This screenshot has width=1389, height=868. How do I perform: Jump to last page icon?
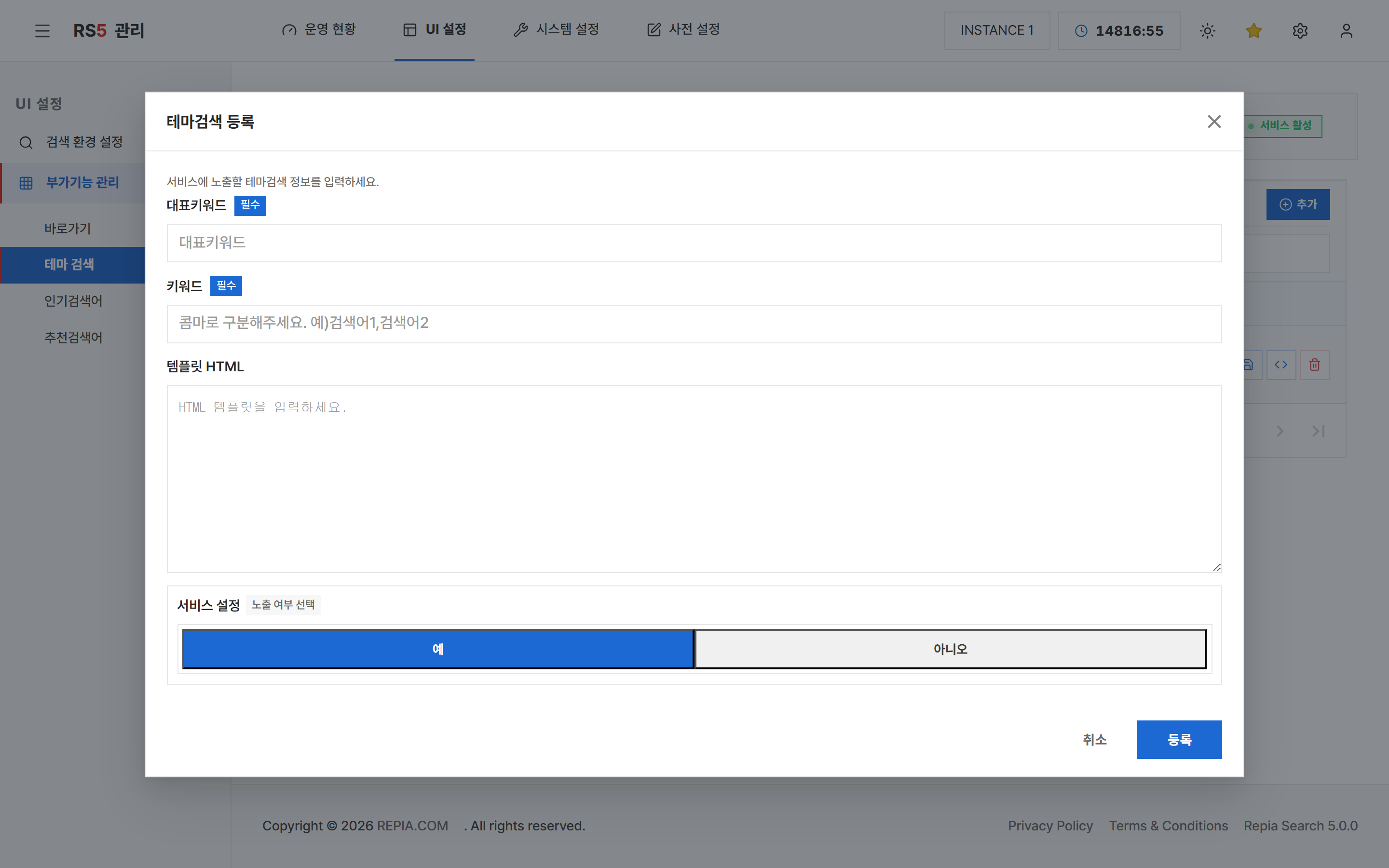[1319, 431]
